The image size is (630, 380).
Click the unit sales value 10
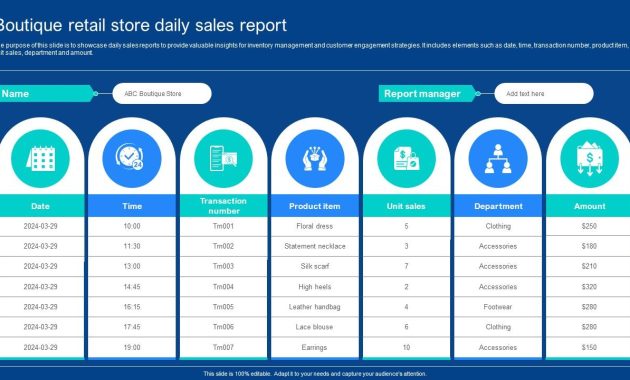pos(406,347)
